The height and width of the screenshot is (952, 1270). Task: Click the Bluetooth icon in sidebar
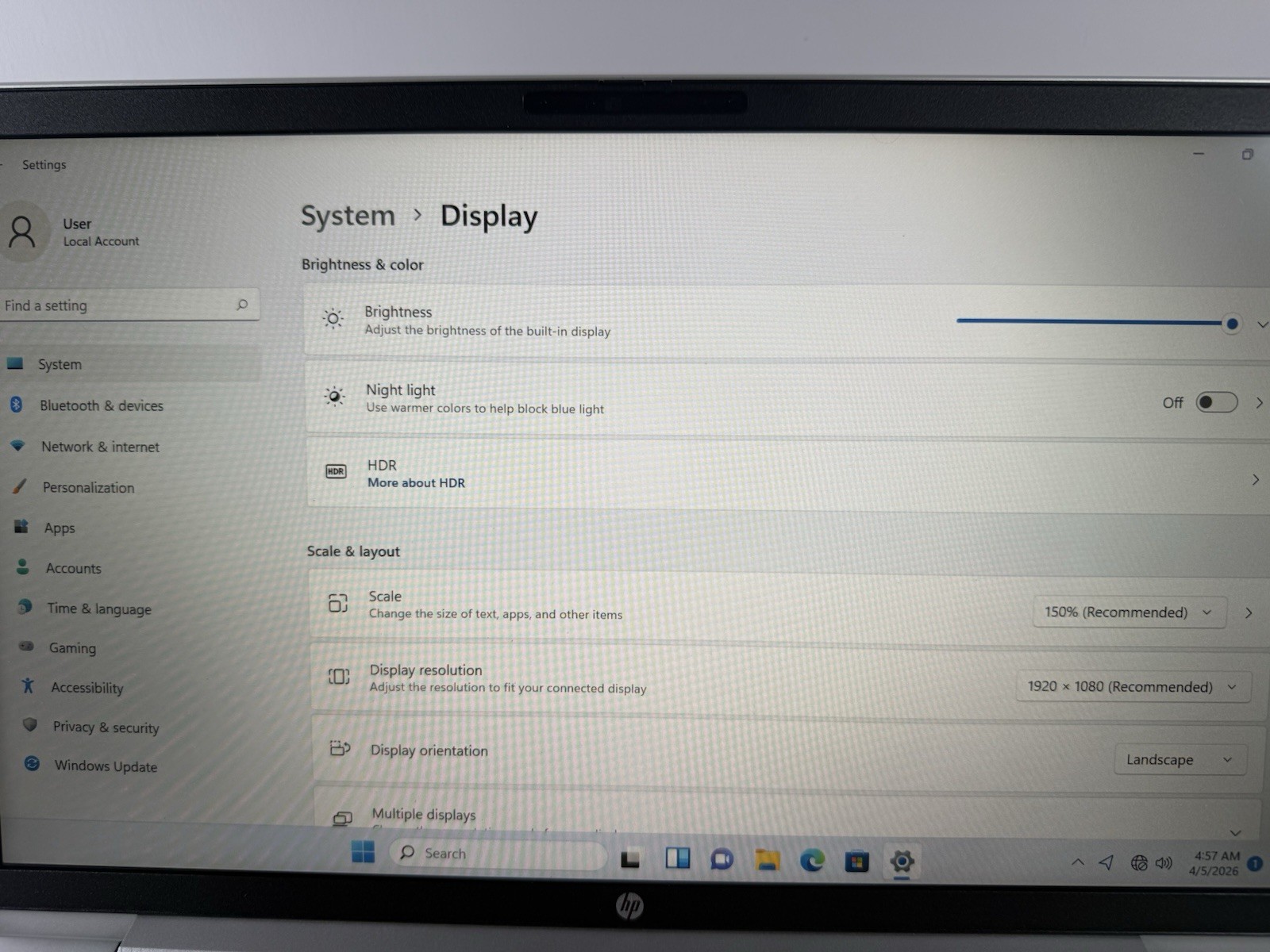[16, 405]
